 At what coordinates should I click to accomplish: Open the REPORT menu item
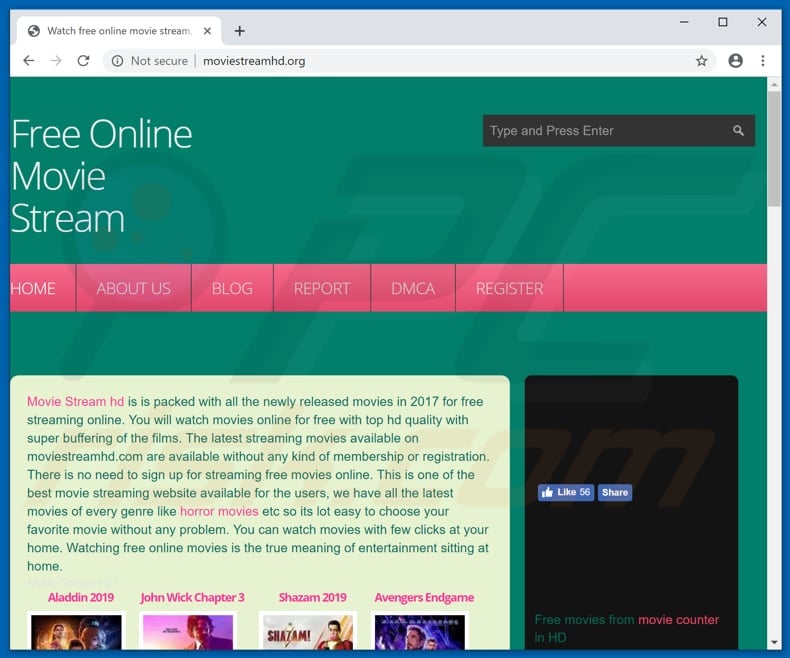(x=322, y=288)
